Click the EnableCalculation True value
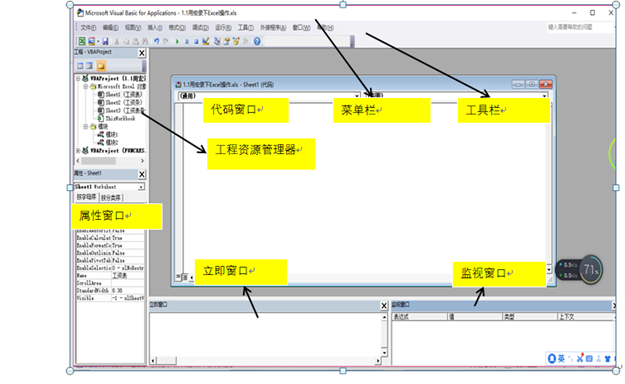The width and height of the screenshot is (625, 384). (x=128, y=238)
